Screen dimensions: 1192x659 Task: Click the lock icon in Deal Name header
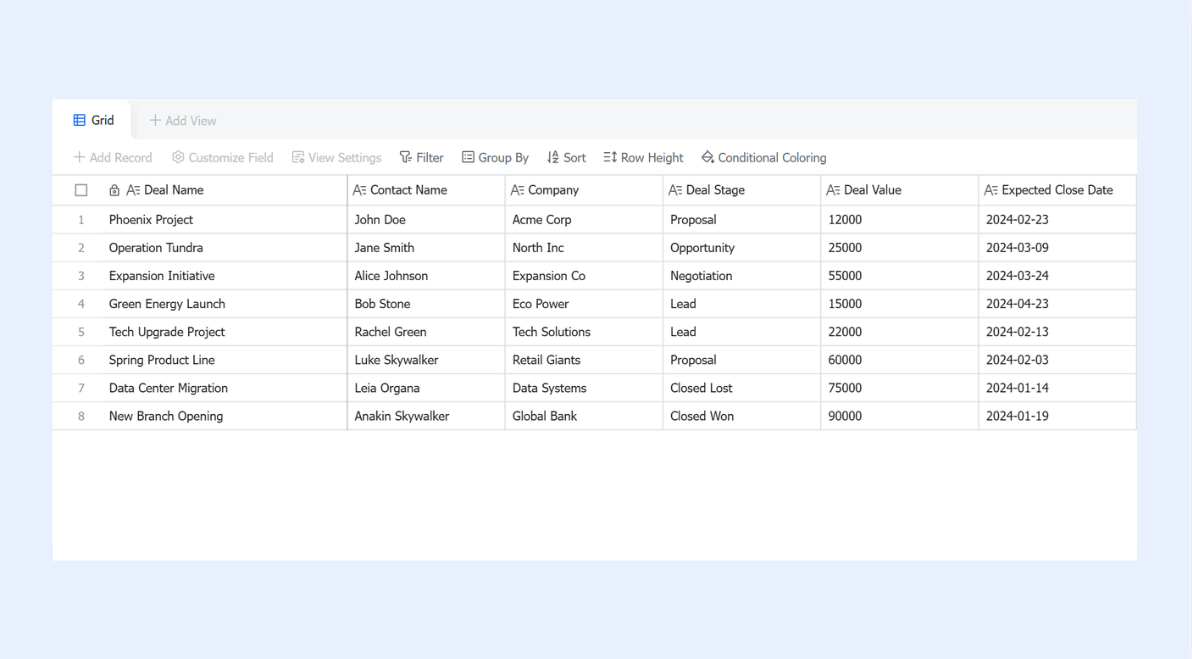[x=114, y=190]
